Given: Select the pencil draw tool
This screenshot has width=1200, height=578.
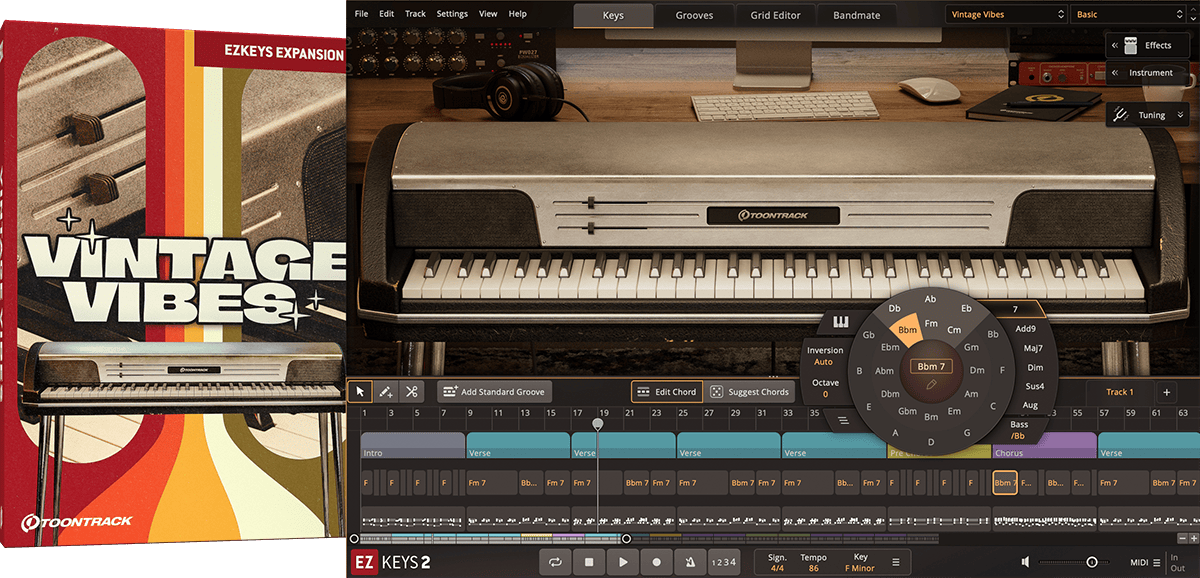Looking at the screenshot, I should 386,392.
